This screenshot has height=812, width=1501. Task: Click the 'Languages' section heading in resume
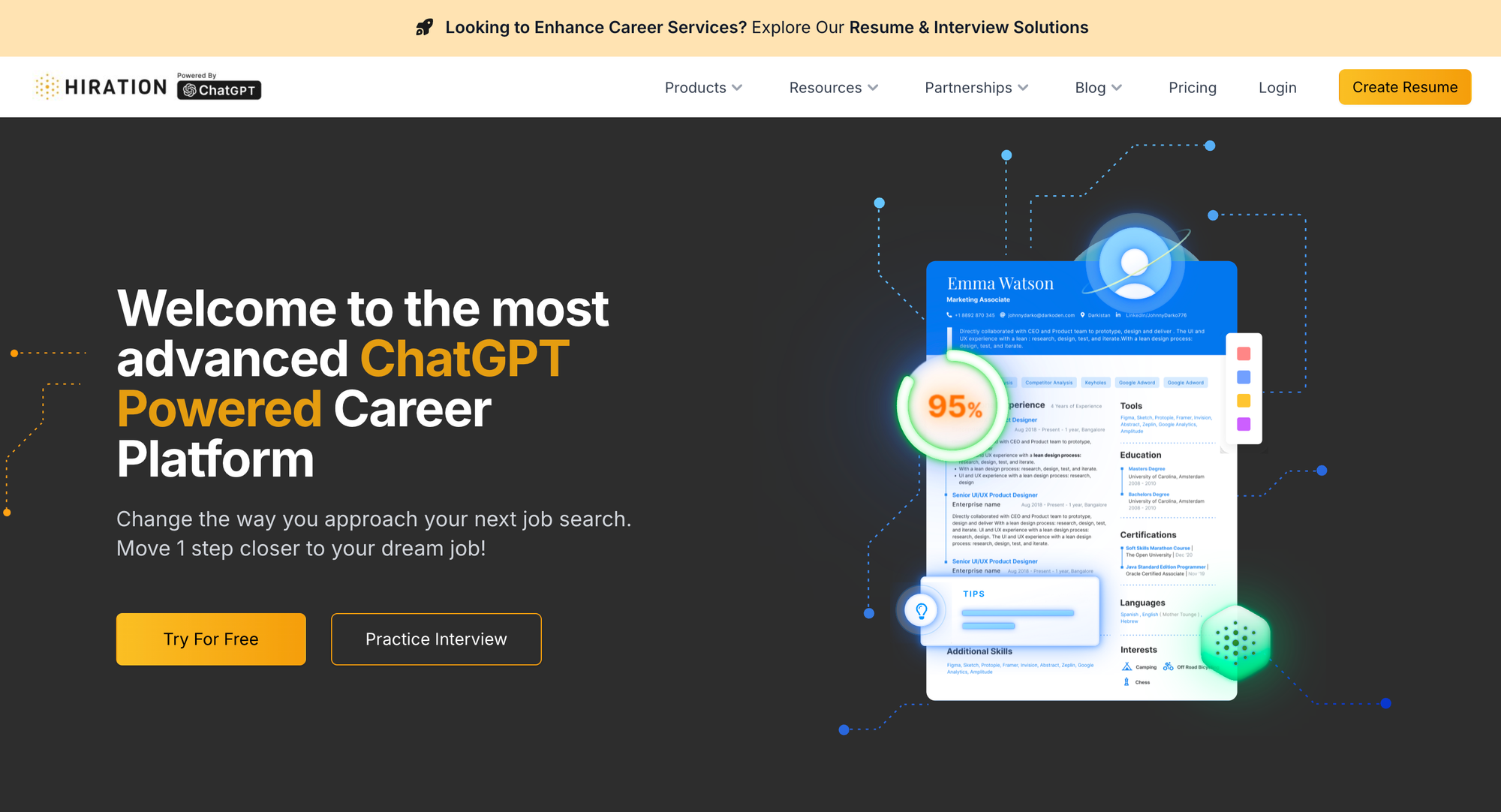(1142, 603)
